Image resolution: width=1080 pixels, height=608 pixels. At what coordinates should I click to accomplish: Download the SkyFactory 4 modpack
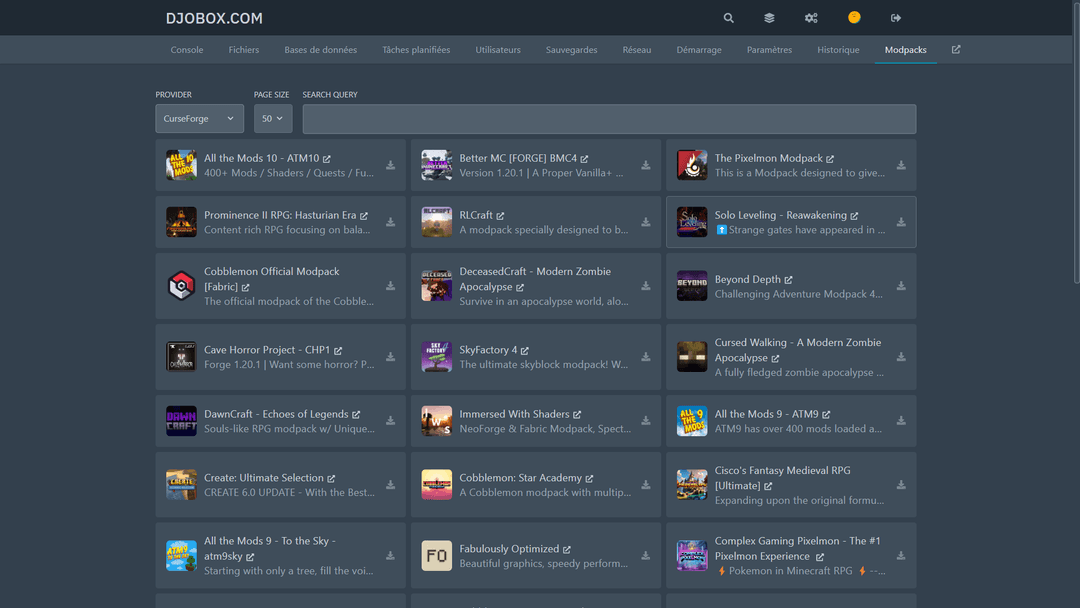(646, 357)
